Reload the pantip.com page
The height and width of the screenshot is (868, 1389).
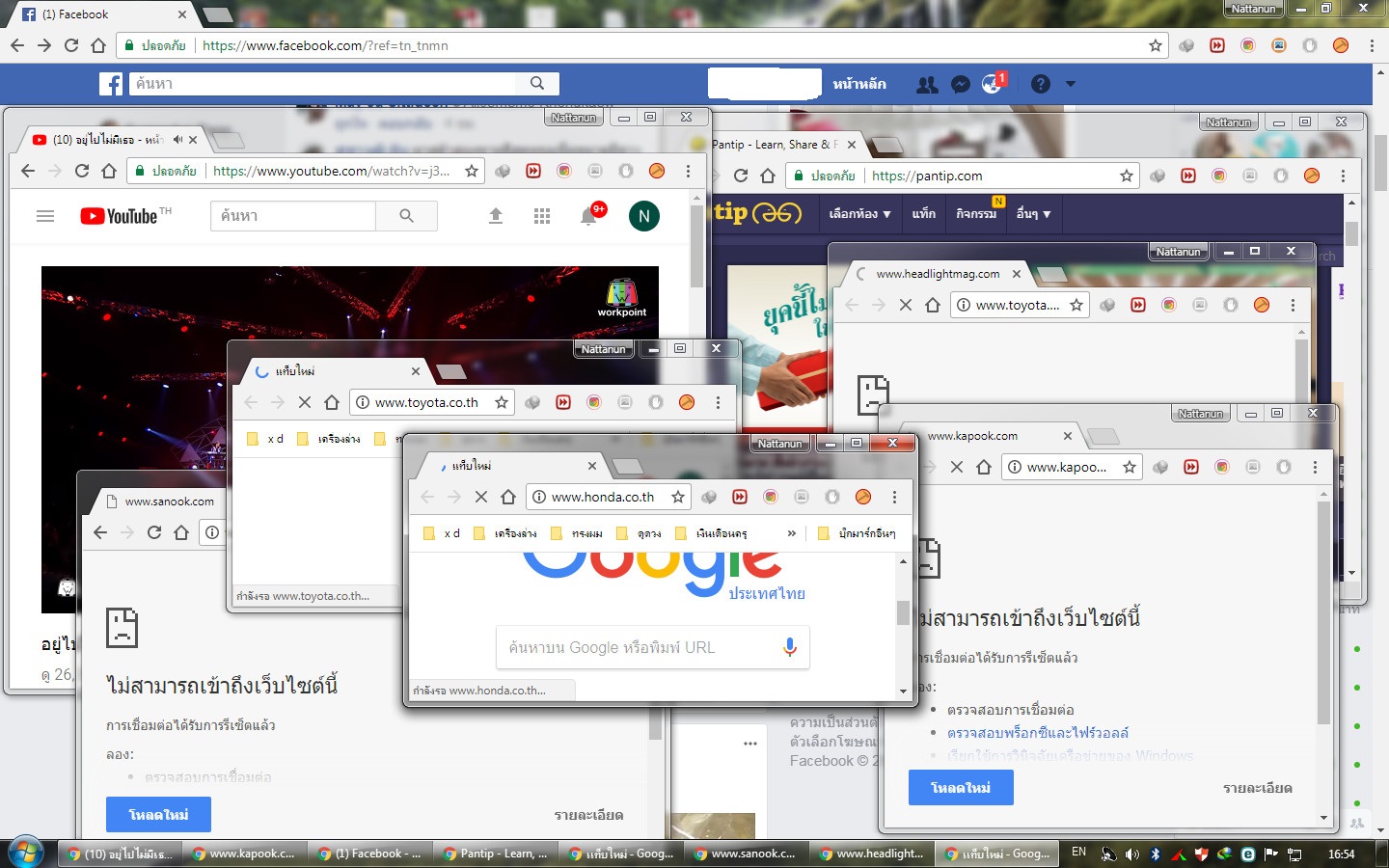point(741,176)
